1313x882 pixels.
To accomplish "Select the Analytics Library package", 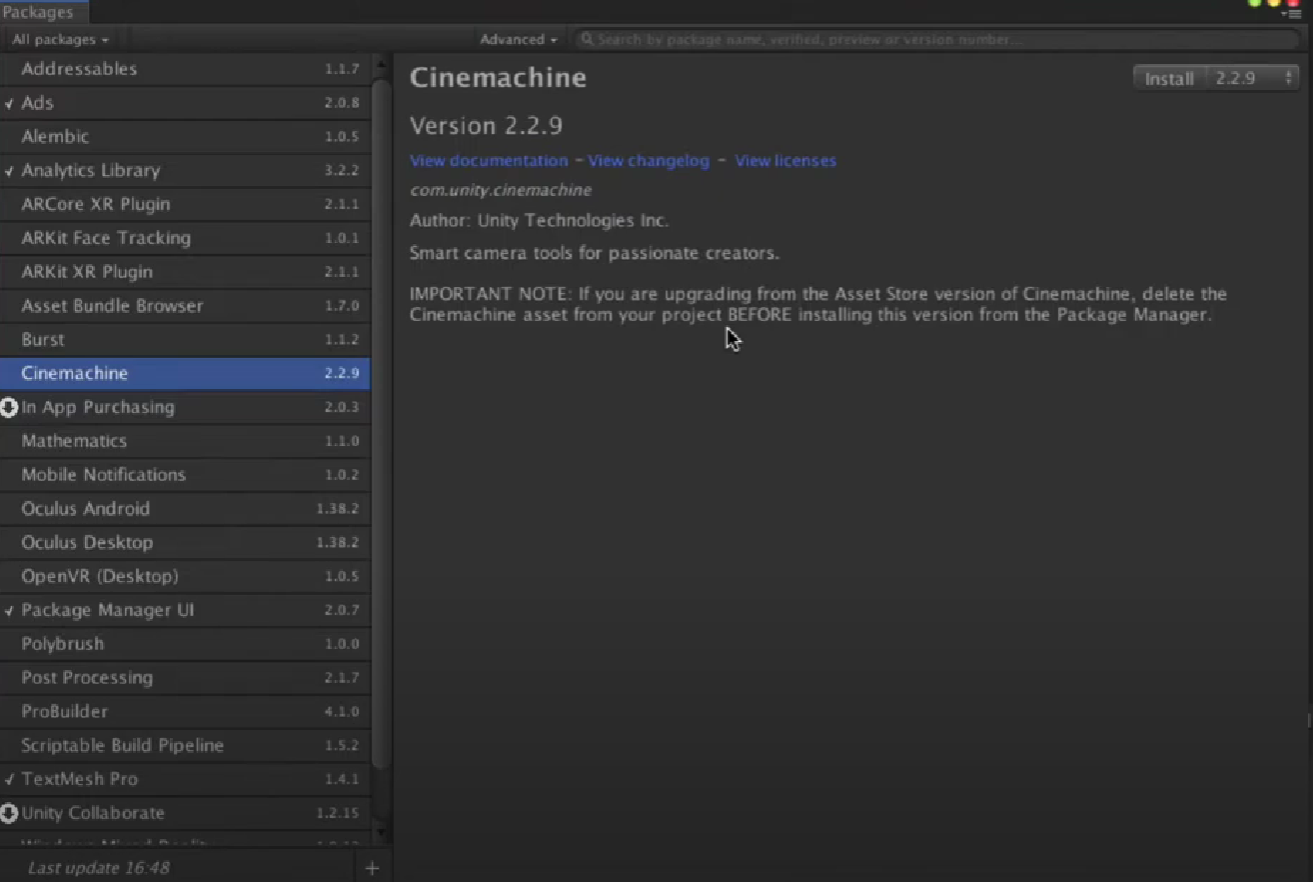I will 185,171.
